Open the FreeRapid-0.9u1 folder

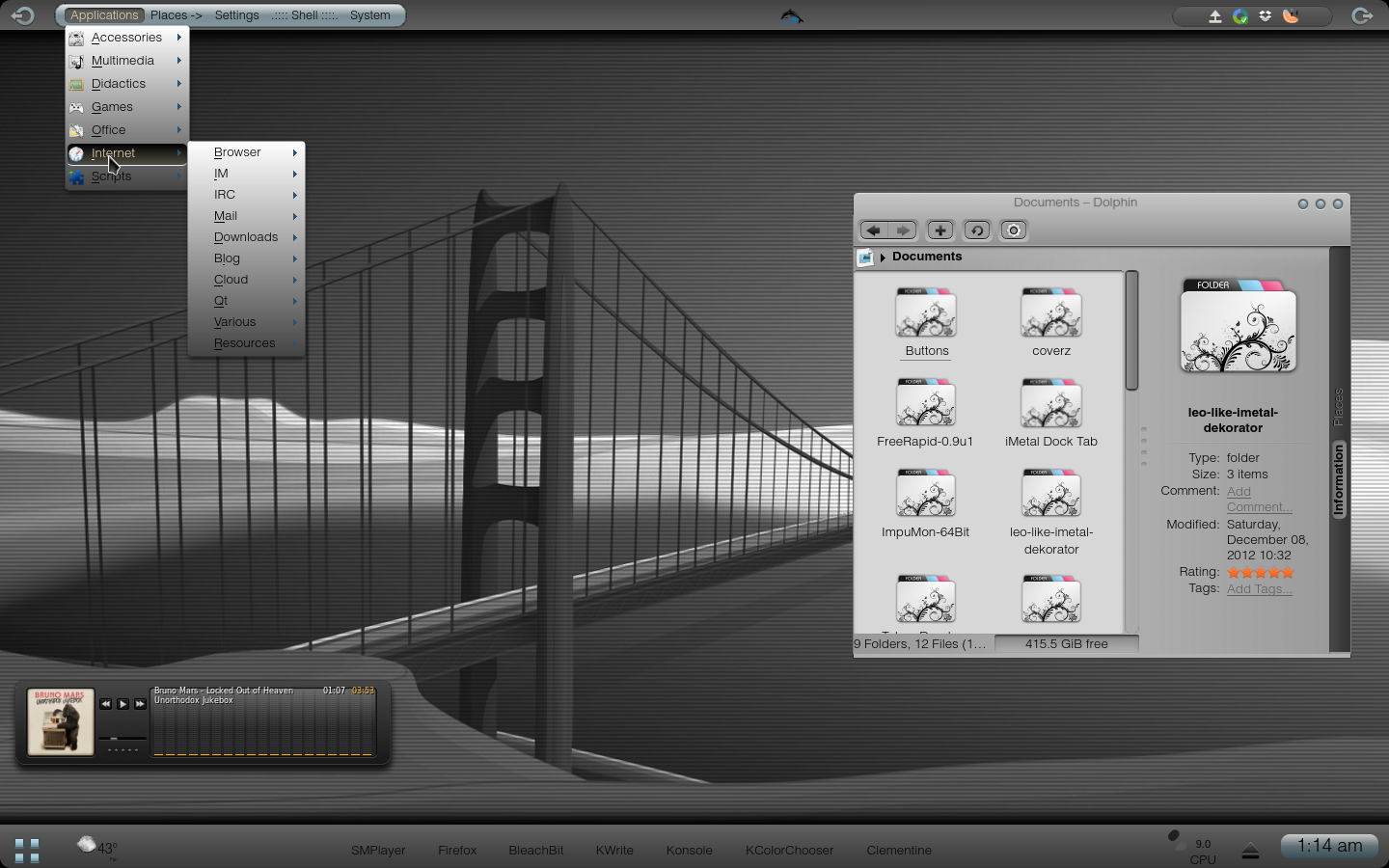point(925,414)
